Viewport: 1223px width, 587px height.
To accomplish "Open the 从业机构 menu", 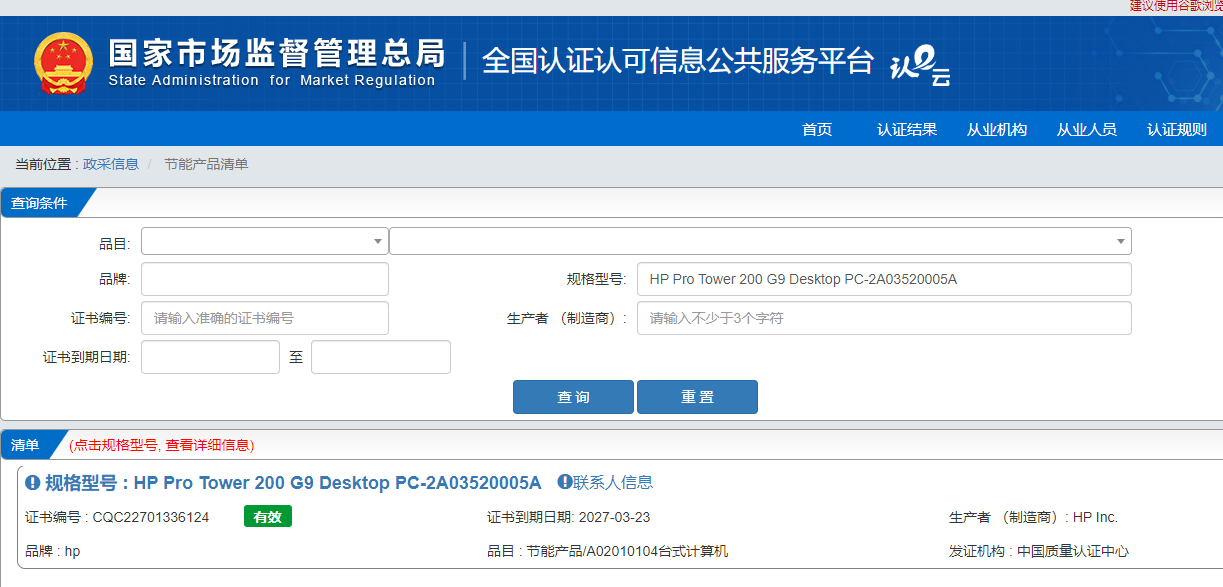I will 997,129.
